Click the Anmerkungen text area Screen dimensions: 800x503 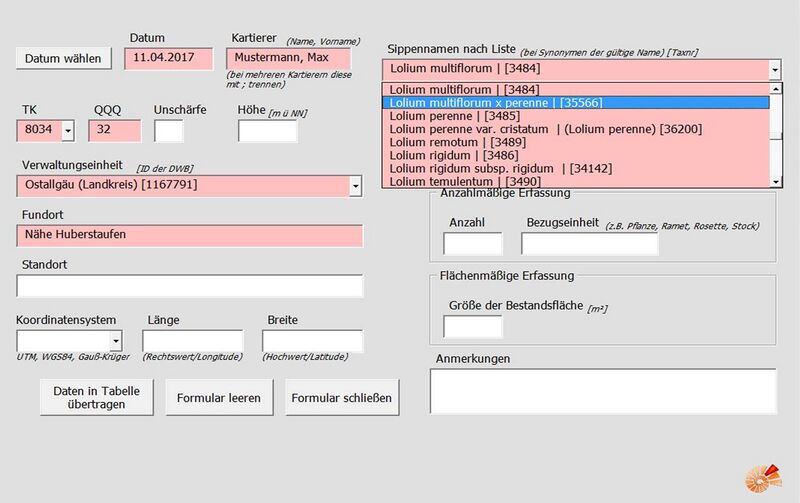[x=604, y=391]
